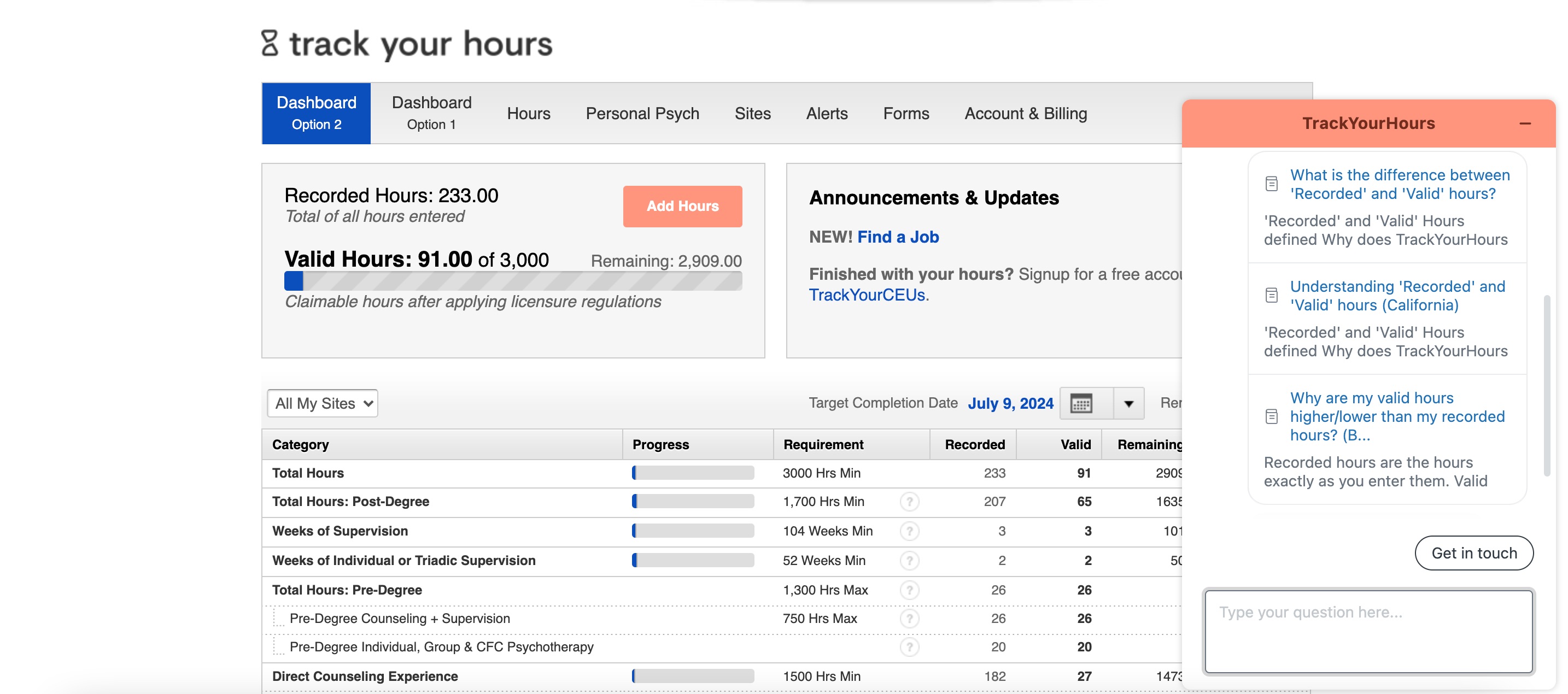Viewport: 1568px width, 694px height.
Task: Click document icon beside California hours article
Action: tap(1271, 296)
